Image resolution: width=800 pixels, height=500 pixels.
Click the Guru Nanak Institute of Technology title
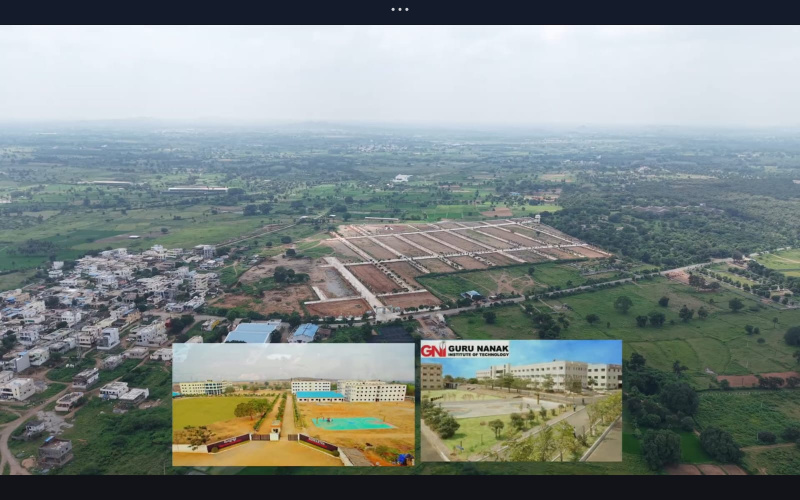[478, 350]
